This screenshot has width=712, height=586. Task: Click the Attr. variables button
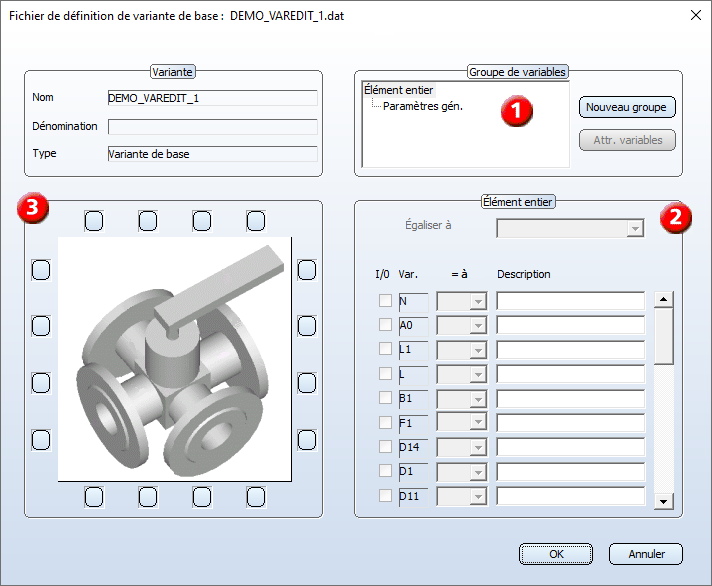pyautogui.click(x=627, y=140)
